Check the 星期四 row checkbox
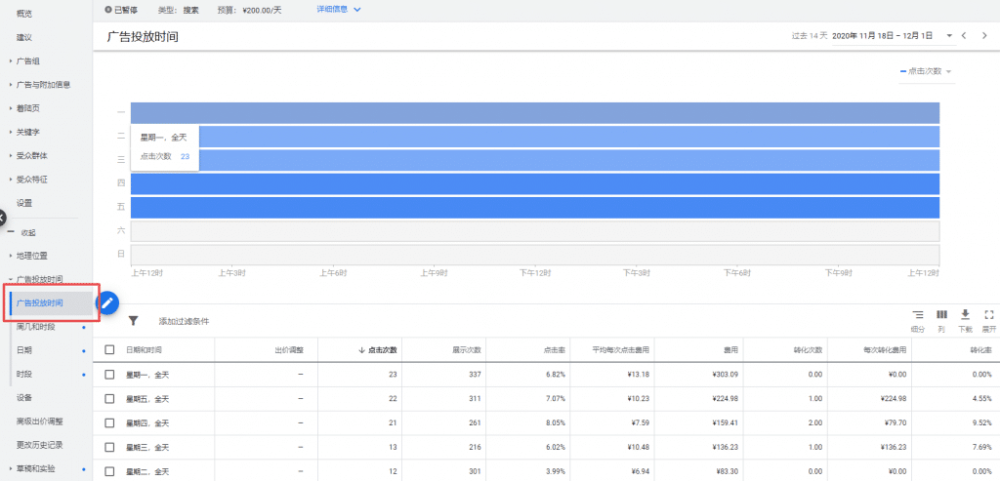Image resolution: width=1000 pixels, height=481 pixels. 110,422
